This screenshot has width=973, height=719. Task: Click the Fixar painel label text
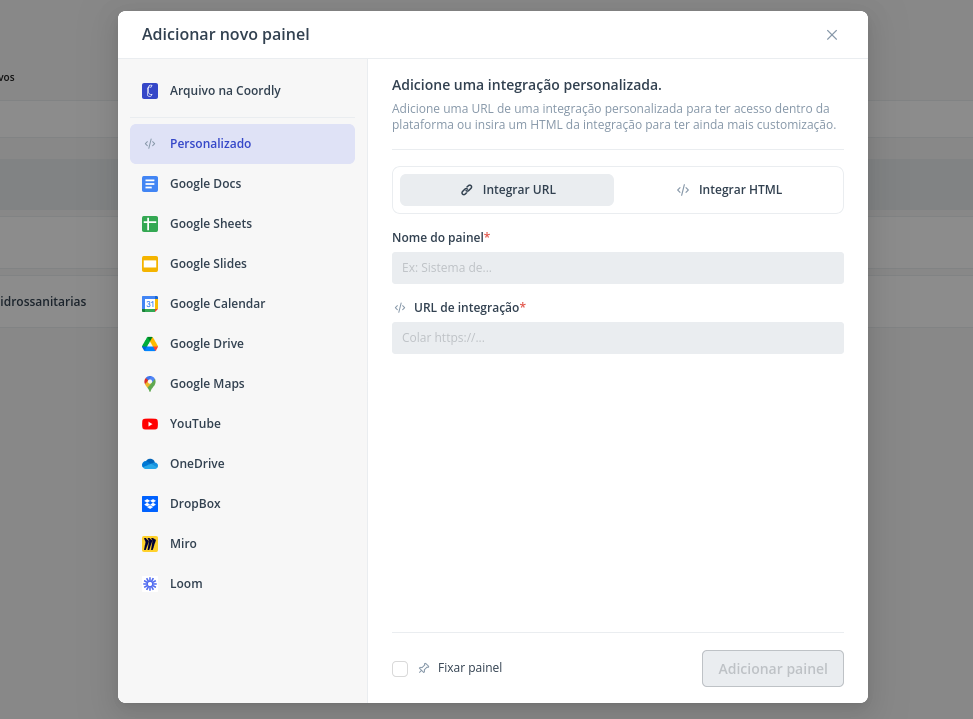pyautogui.click(x=470, y=668)
